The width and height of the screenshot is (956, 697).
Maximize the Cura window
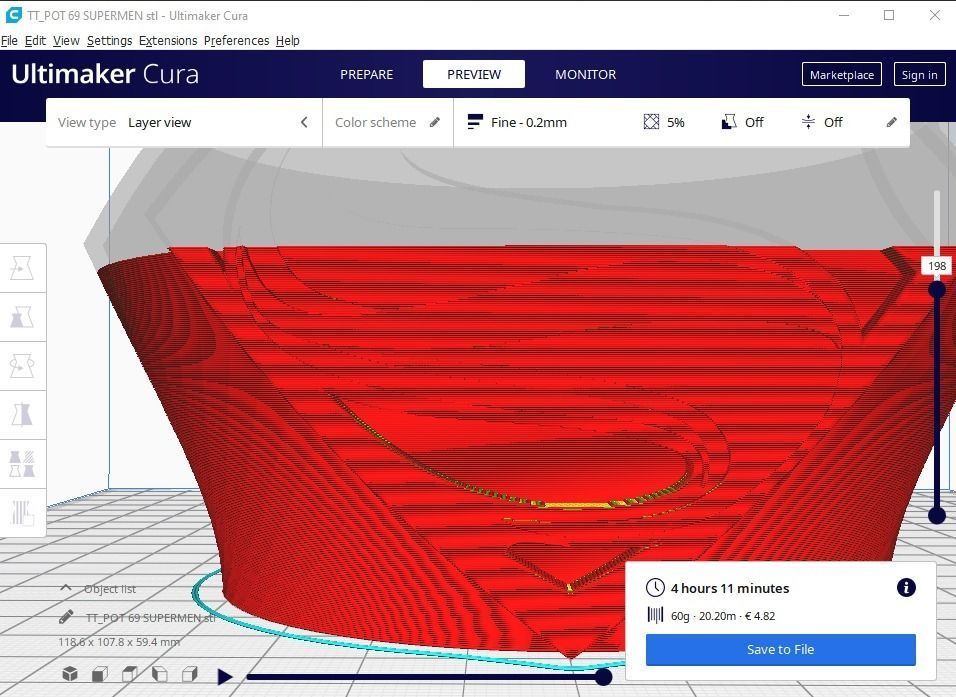coord(889,15)
